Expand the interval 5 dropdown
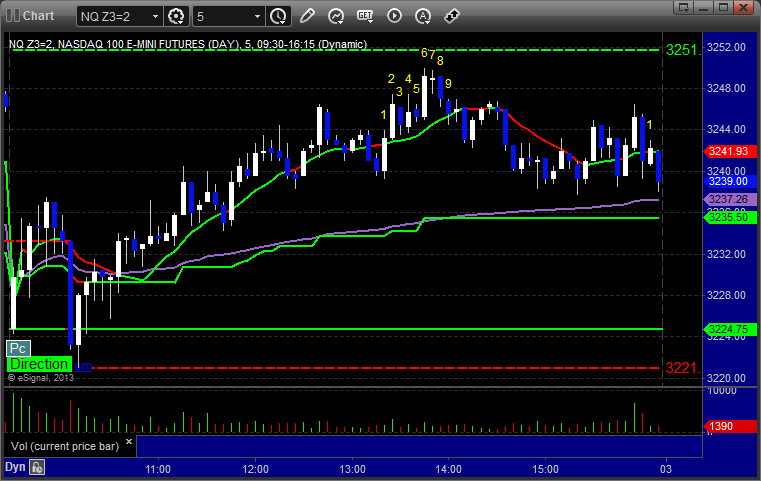The height and width of the screenshot is (481, 761). click(257, 17)
